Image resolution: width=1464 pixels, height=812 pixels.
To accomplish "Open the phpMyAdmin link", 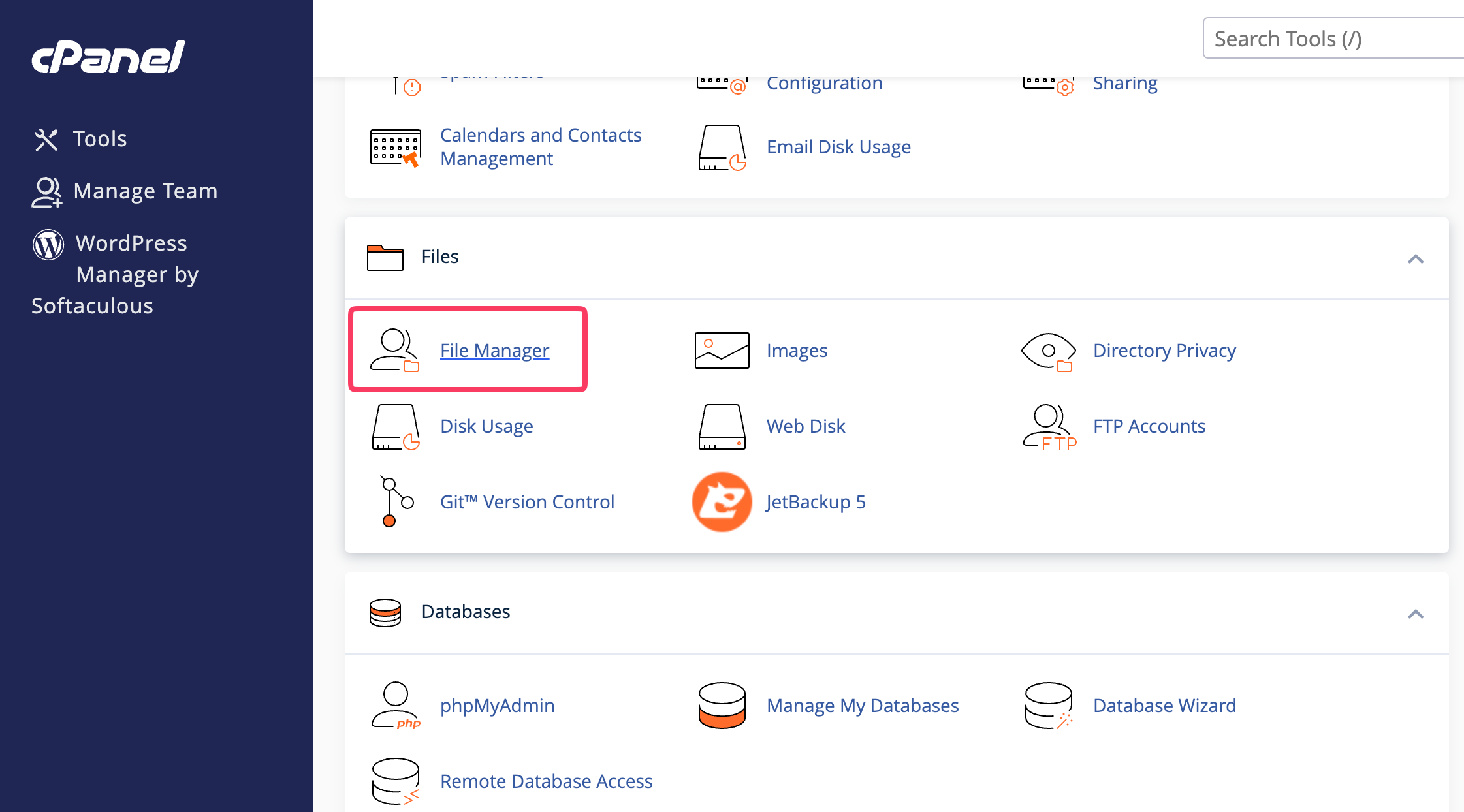I will 498,706.
